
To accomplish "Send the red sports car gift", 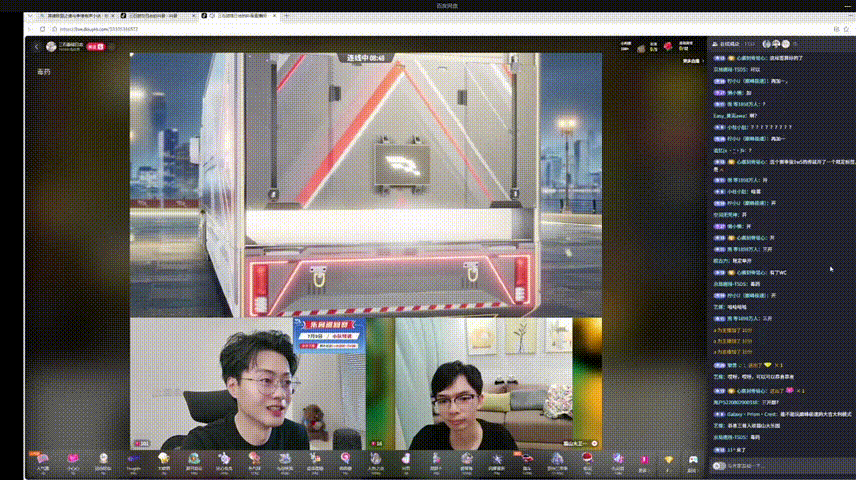I will pos(527,461).
